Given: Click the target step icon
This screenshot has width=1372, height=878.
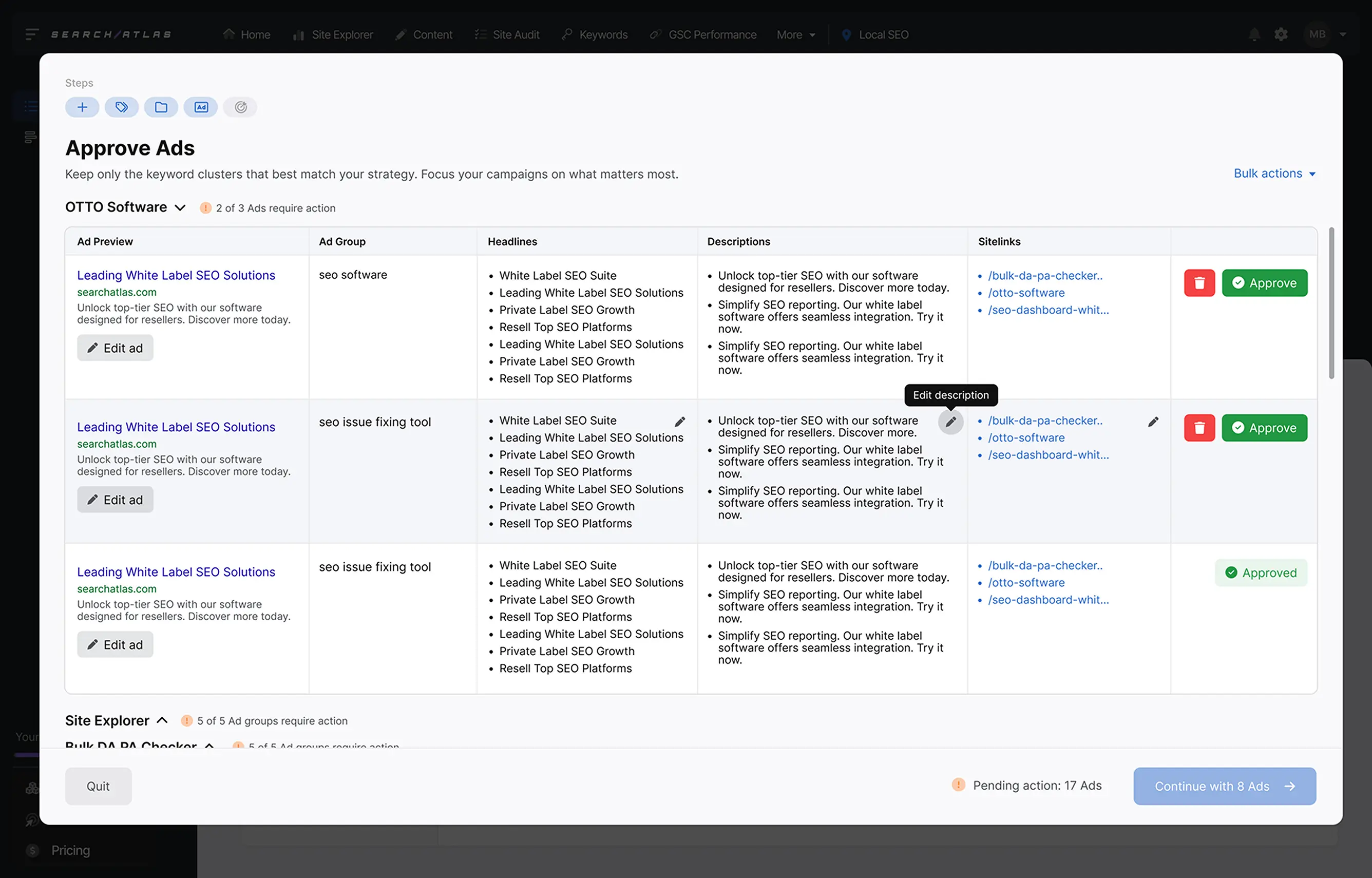Looking at the screenshot, I should coord(240,107).
